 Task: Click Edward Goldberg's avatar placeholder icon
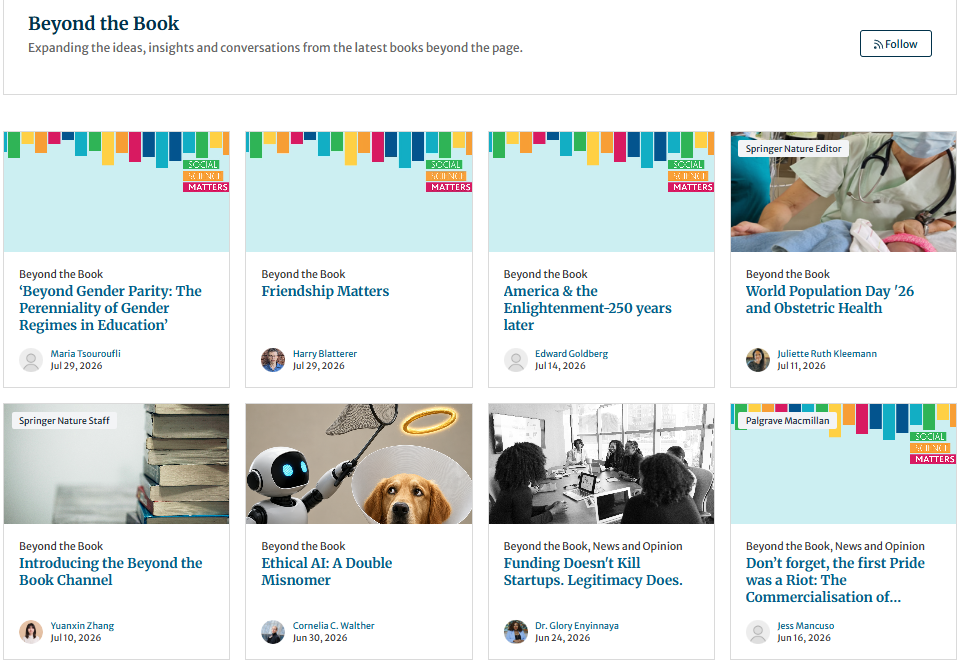(x=516, y=360)
